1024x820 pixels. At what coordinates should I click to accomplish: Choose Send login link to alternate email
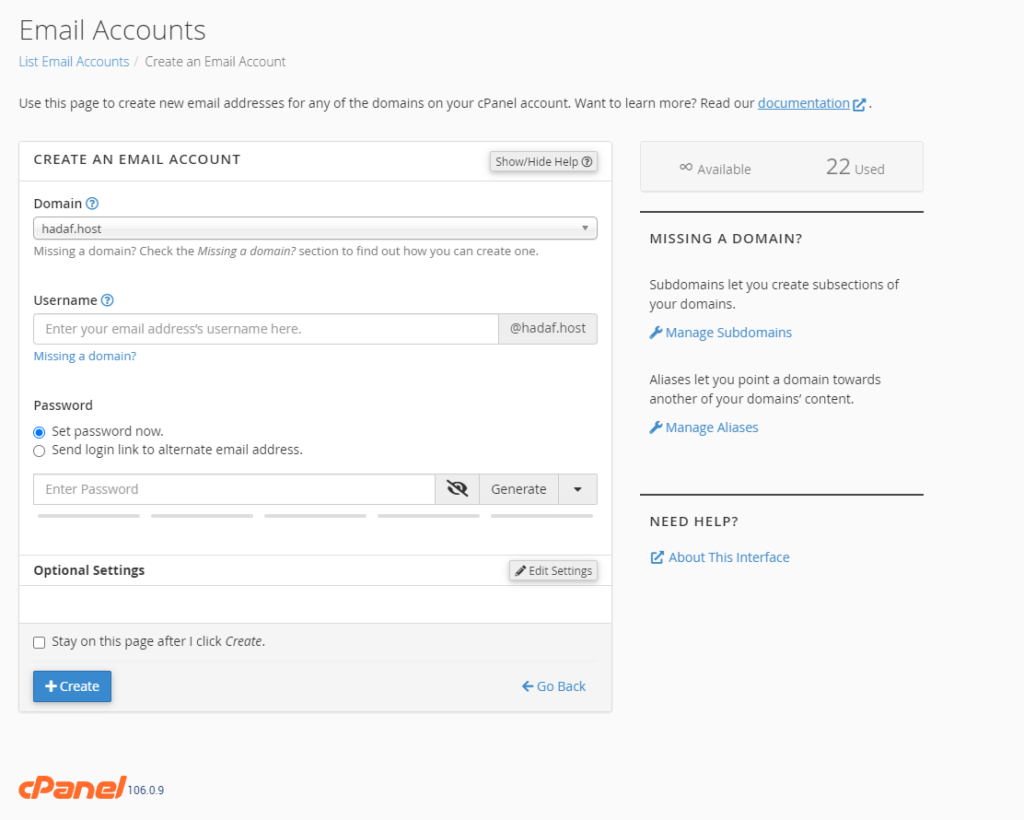click(x=39, y=451)
